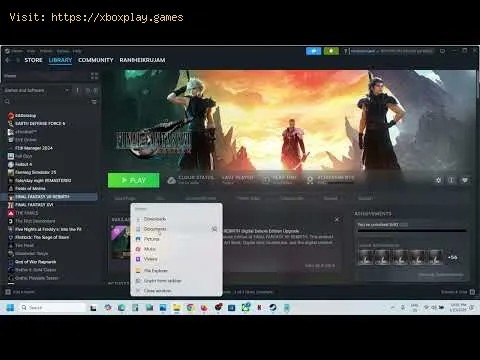The width and height of the screenshot is (480, 360).
Task: Open Pictures from jump list
Action: click(176, 239)
